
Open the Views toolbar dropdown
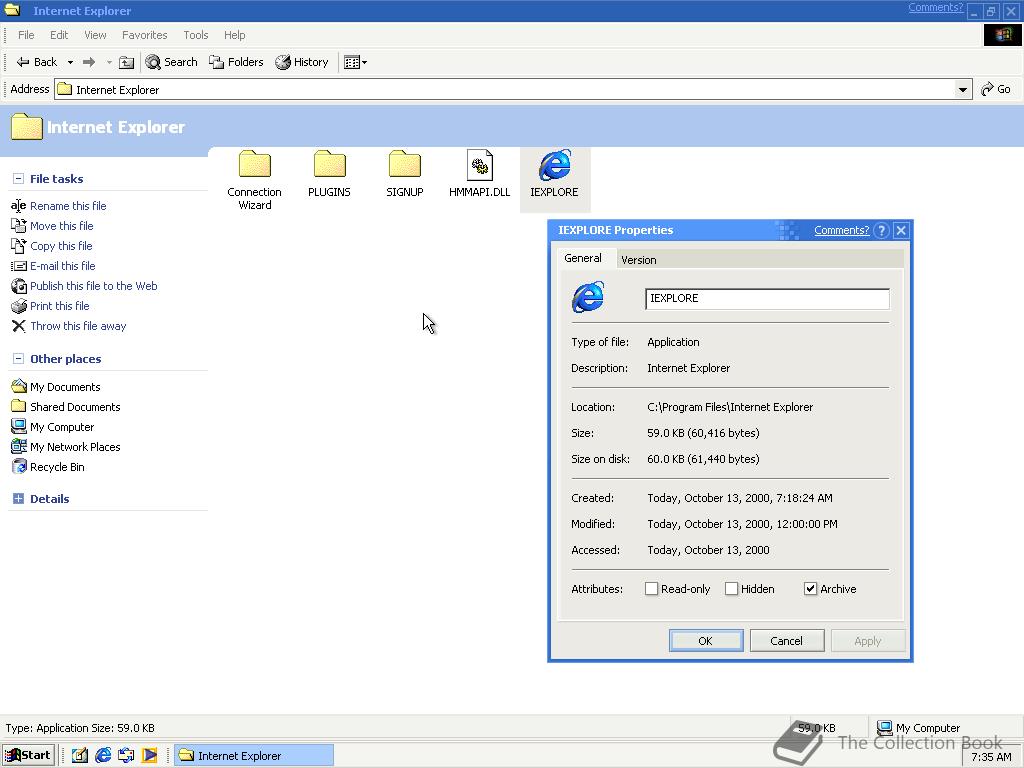pos(355,62)
